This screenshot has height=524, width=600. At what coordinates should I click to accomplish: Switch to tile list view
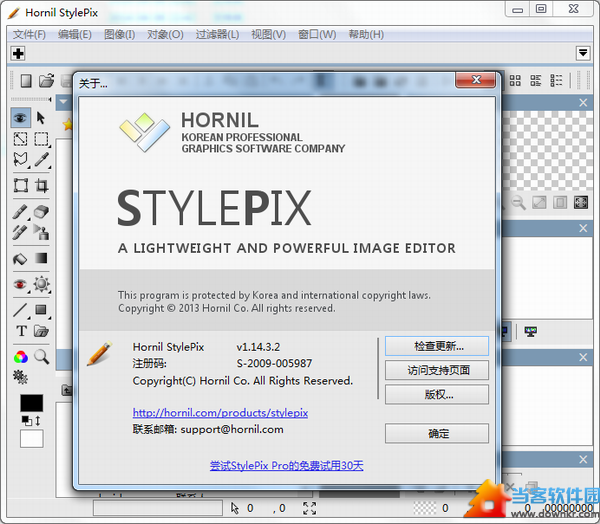click(536, 80)
